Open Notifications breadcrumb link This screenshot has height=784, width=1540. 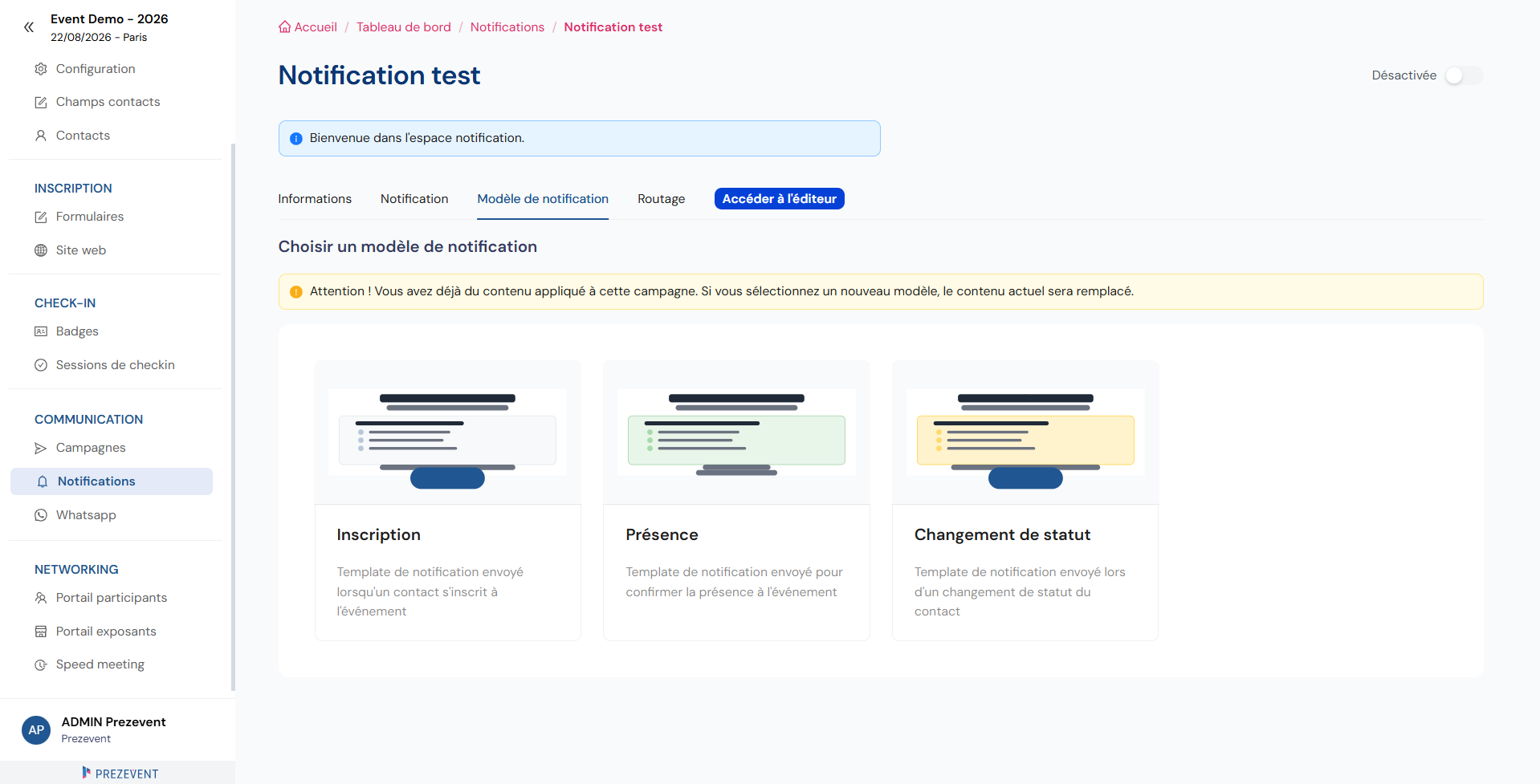click(x=507, y=27)
